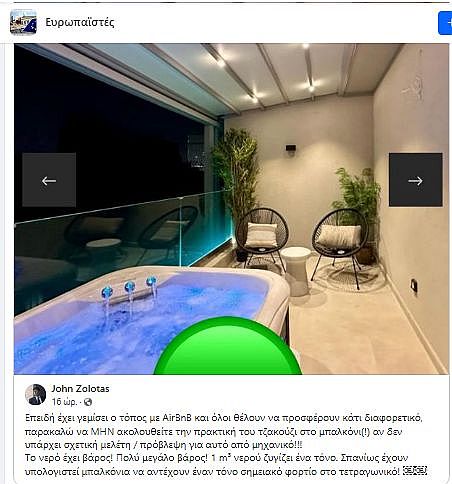
Task: Click the first line of the Greek post text
Action: 224,418
